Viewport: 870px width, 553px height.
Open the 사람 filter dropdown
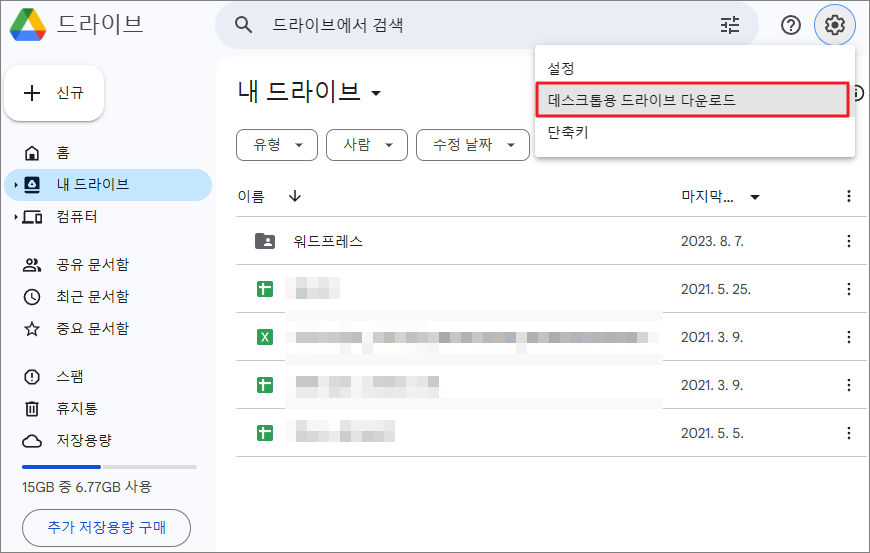pyautogui.click(x=367, y=145)
